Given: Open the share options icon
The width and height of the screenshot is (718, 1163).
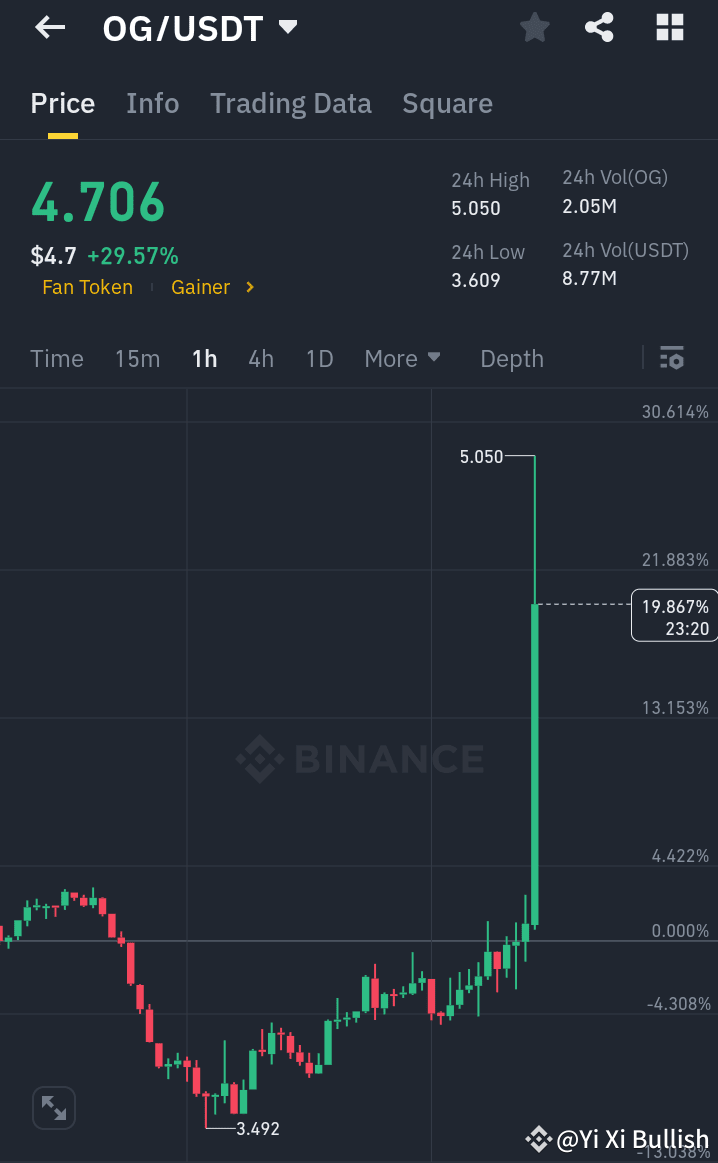Looking at the screenshot, I should coord(599,27).
